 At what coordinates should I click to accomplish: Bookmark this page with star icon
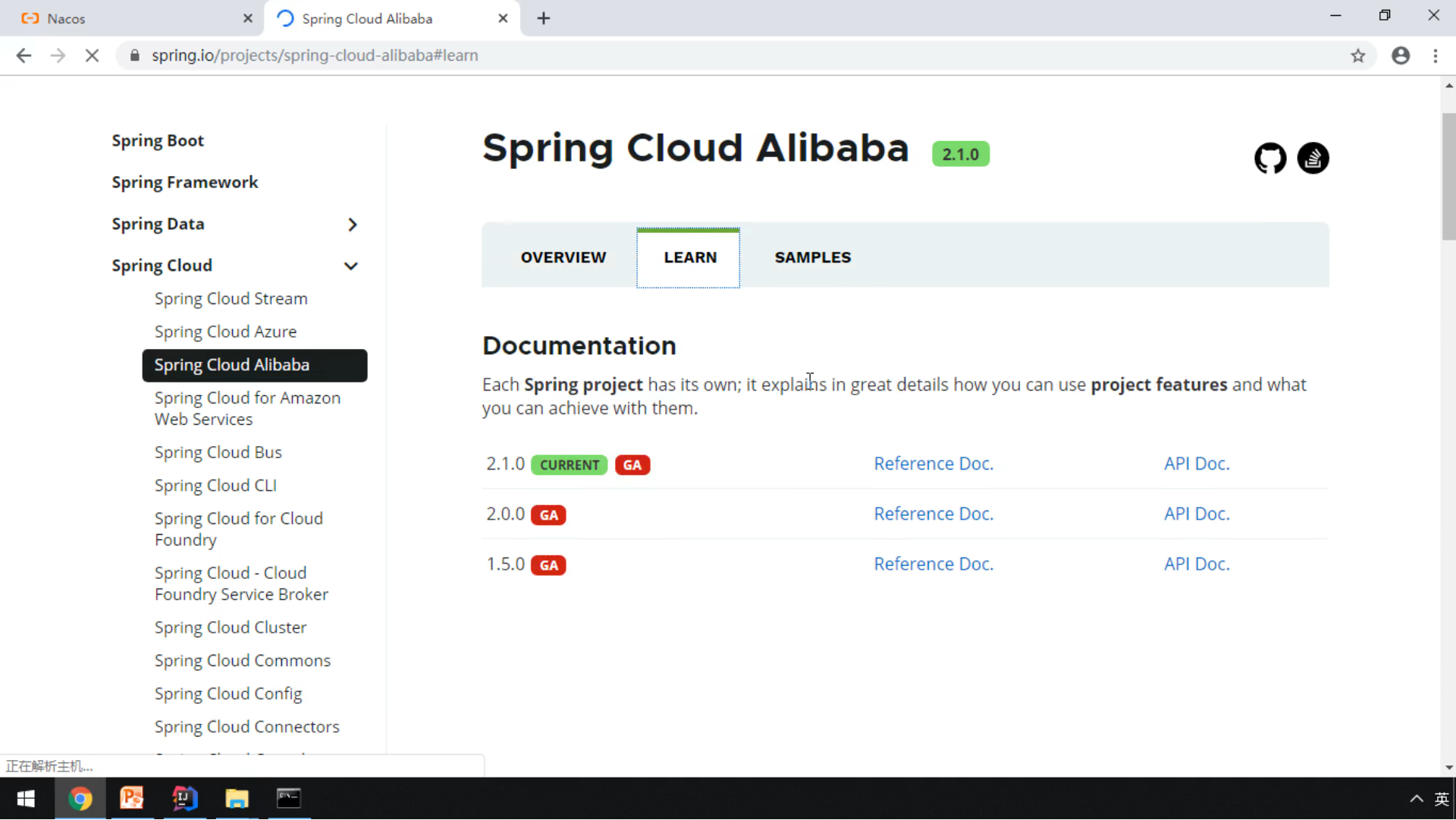1357,55
